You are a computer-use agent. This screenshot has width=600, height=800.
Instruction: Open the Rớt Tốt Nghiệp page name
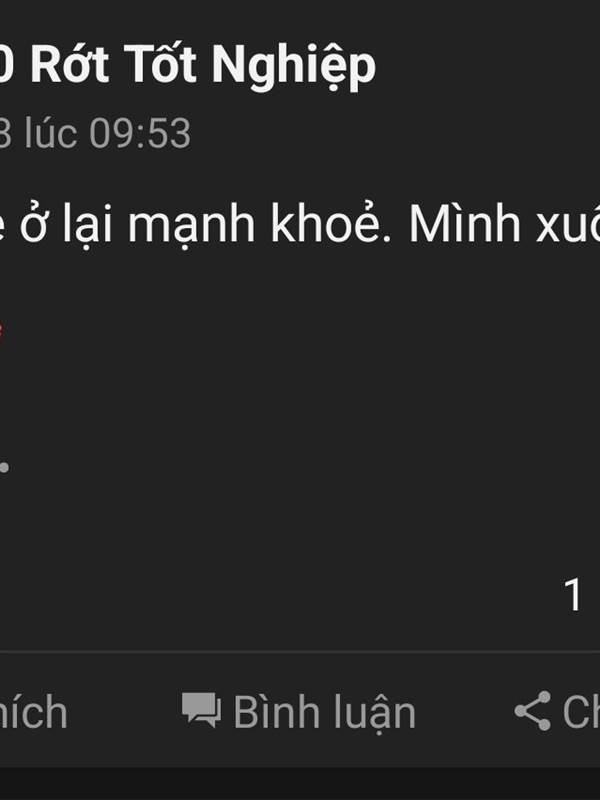pyautogui.click(x=203, y=67)
